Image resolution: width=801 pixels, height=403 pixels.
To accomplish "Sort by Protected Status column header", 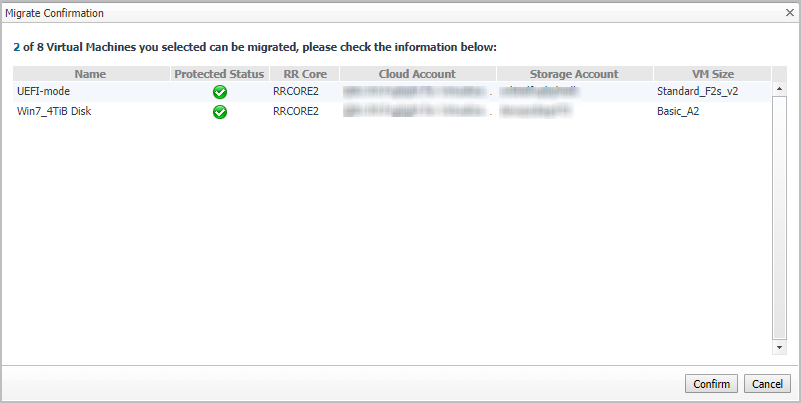I will tap(219, 74).
